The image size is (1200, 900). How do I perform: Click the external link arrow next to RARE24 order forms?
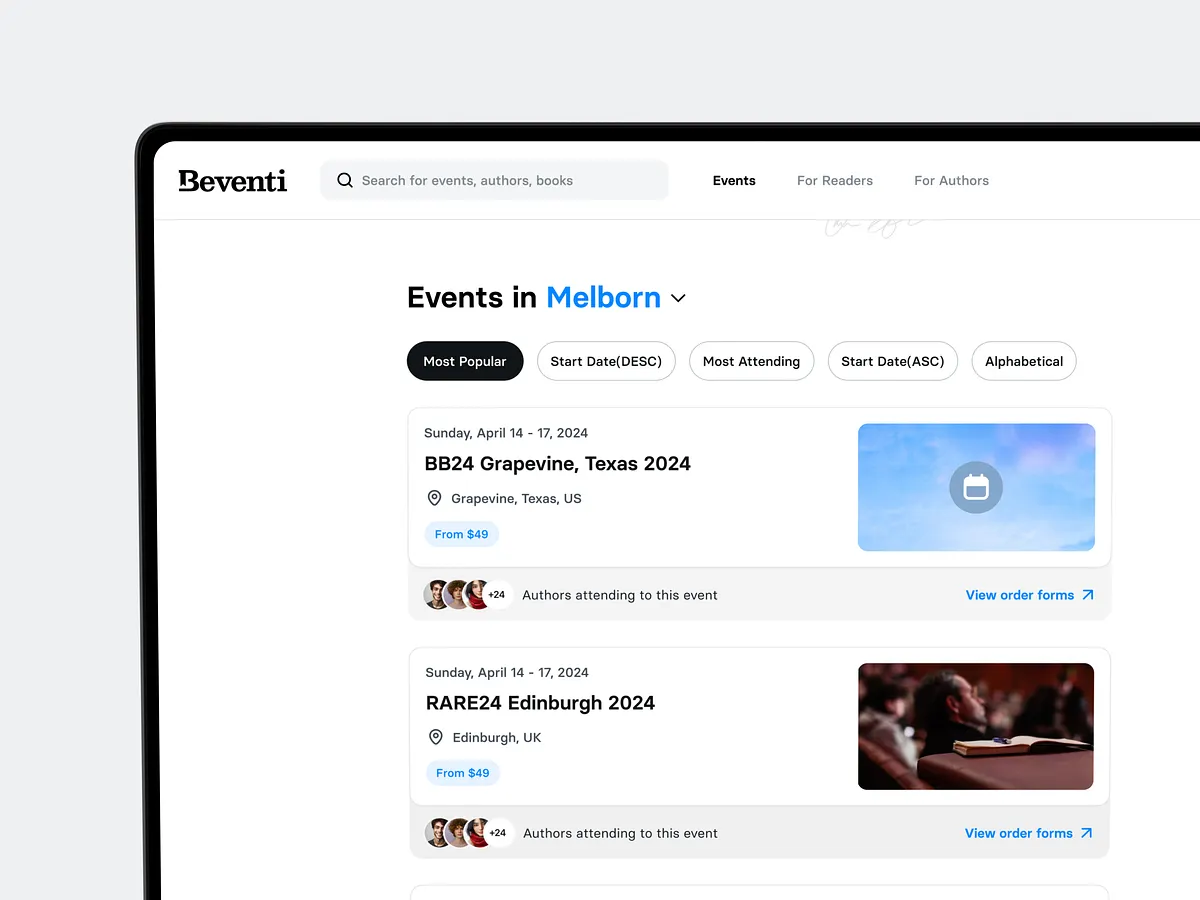(x=1089, y=832)
